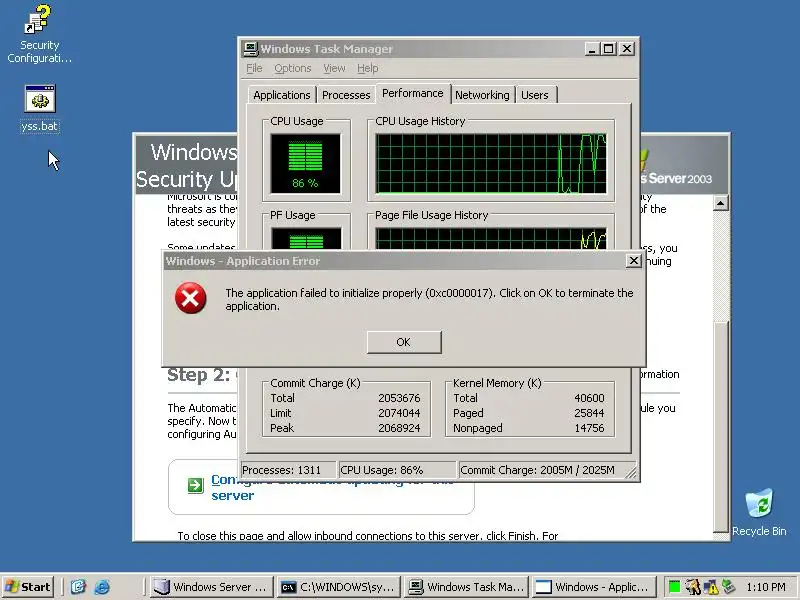
Task: Click the keys security tray icon
Action: (x=692, y=587)
